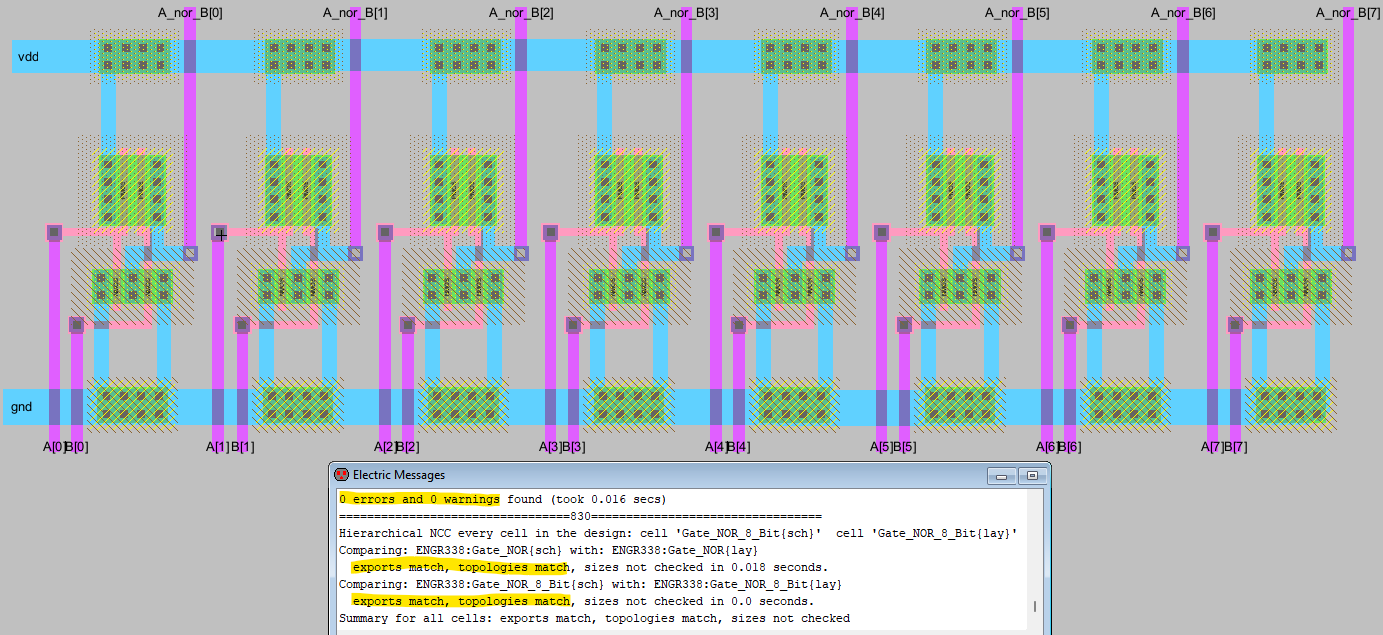Pick the A_nor_B[5] export label
Viewport: 1383px width, 635px height.
[x=1017, y=13]
